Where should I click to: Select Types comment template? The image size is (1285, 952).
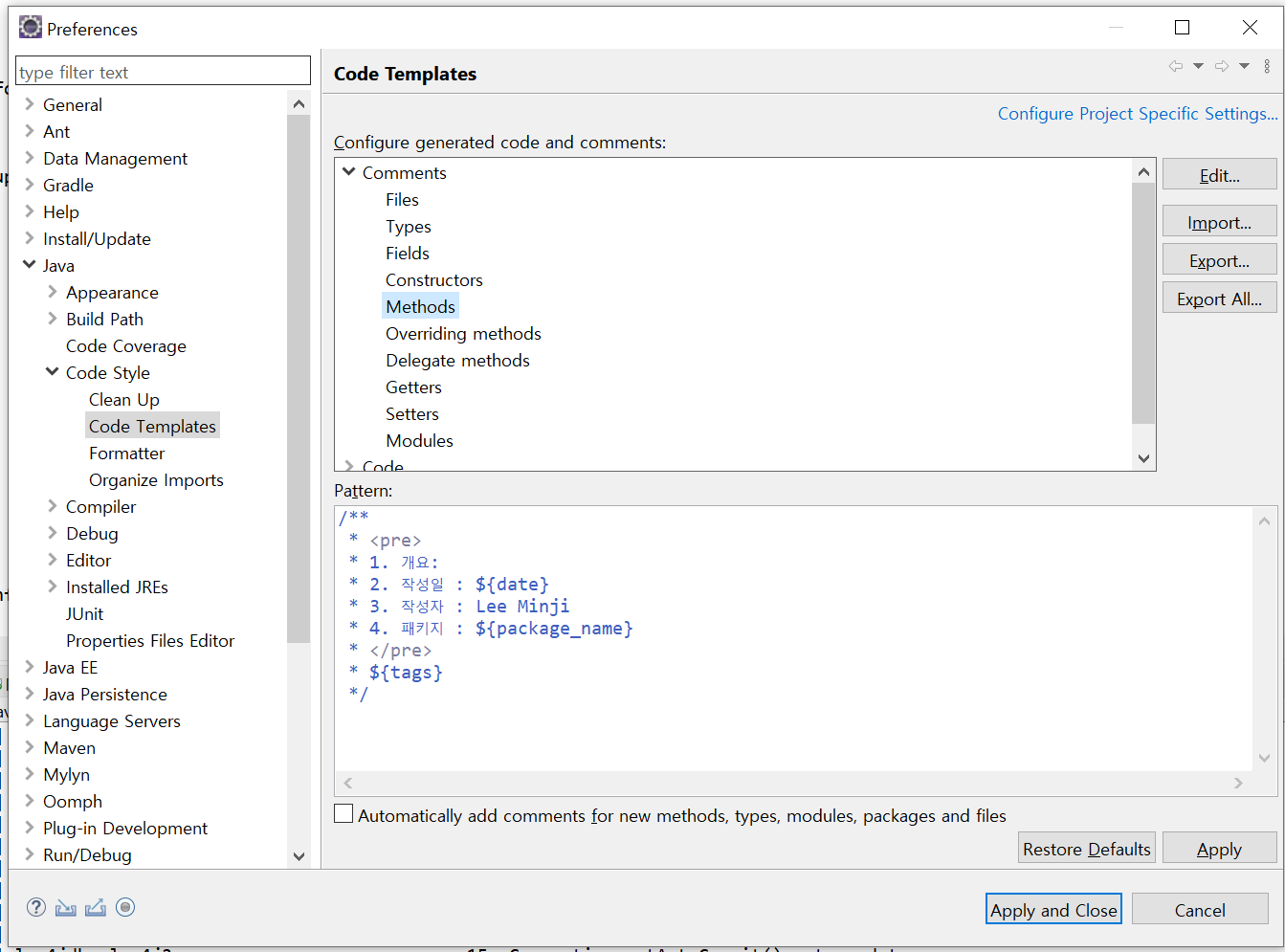point(409,226)
